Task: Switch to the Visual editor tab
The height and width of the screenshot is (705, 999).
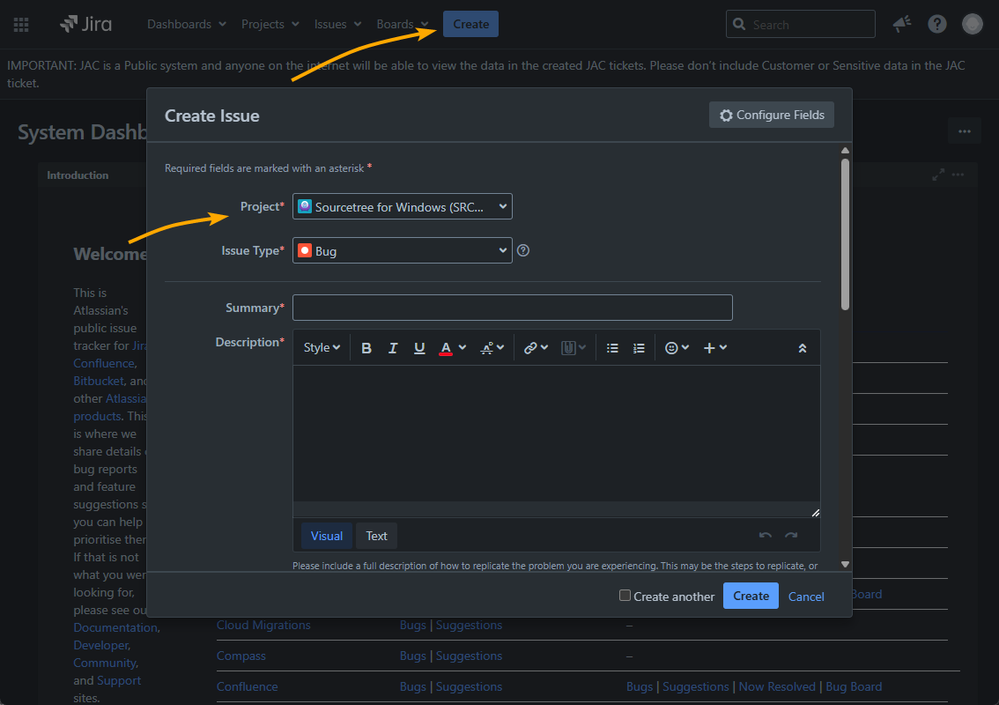Action: click(x=327, y=536)
